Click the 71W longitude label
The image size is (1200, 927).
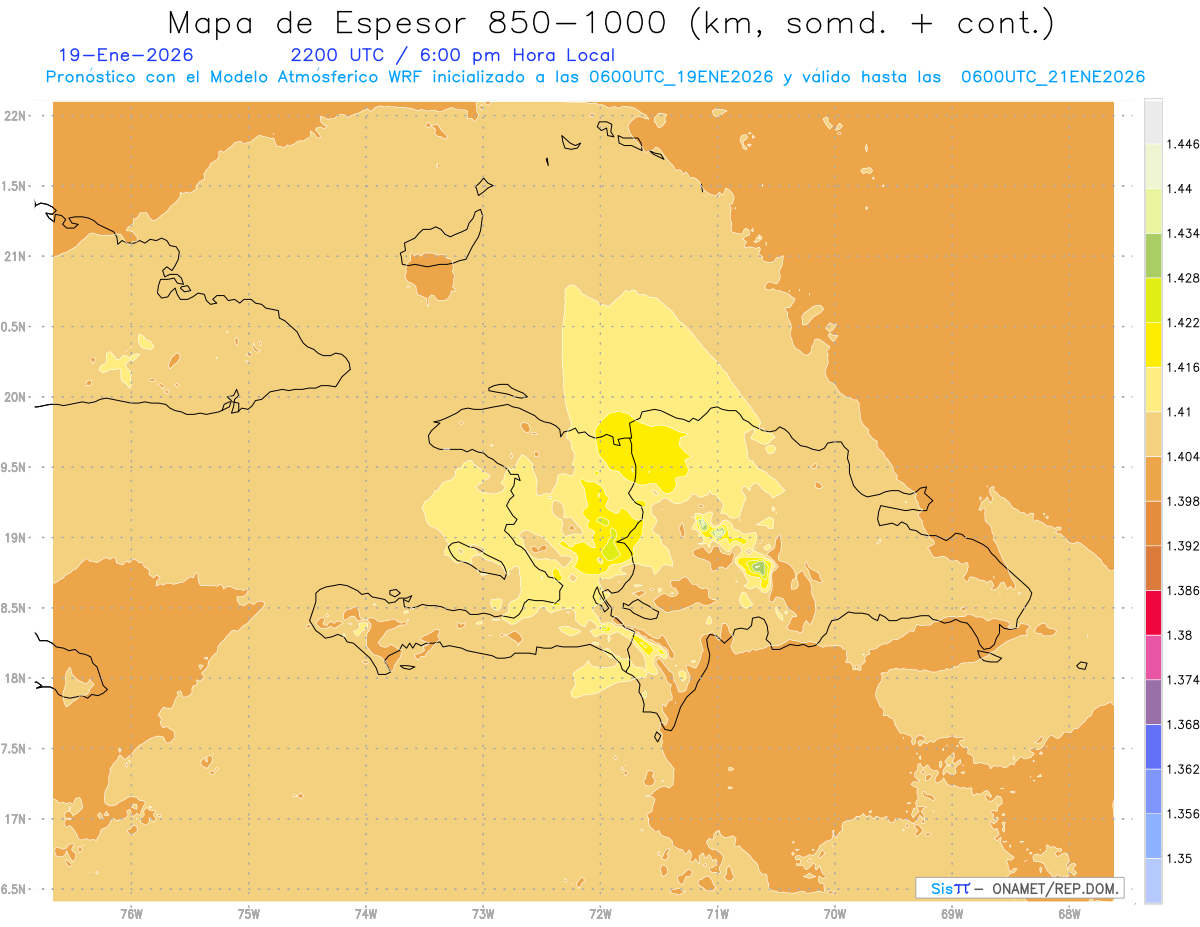(x=717, y=913)
